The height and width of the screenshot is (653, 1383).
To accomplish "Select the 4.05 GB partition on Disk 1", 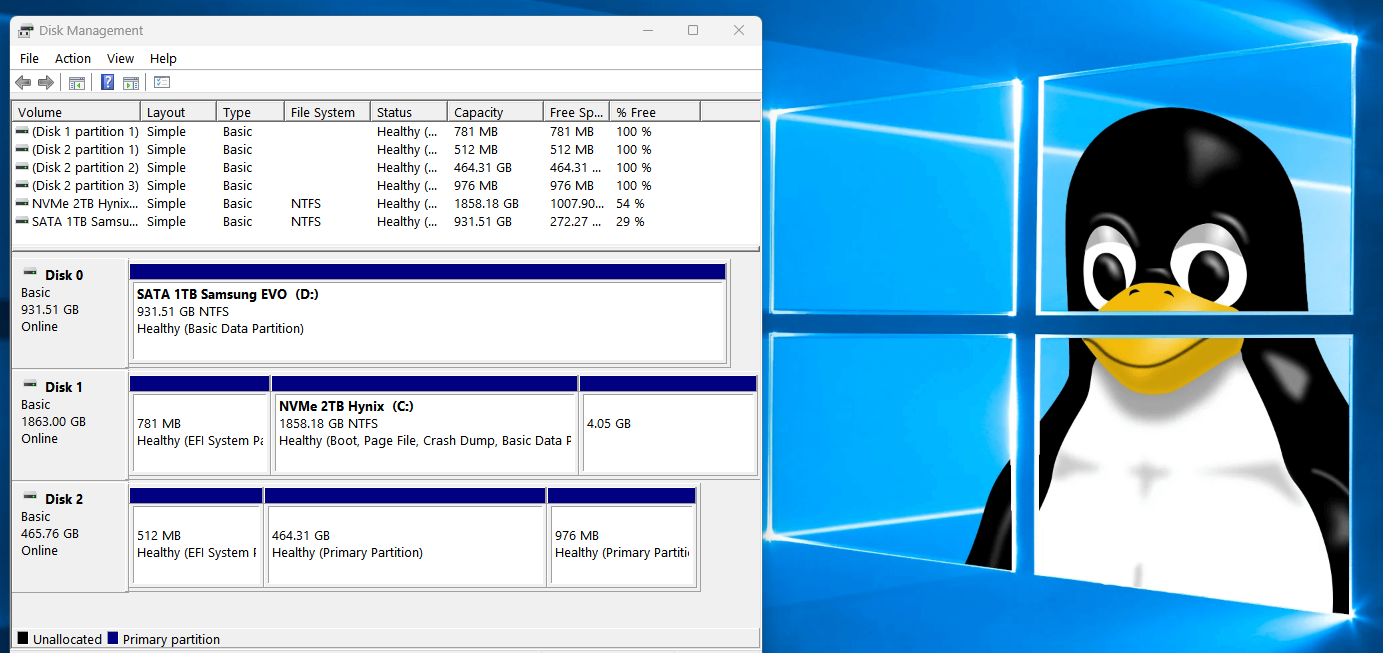I will pos(668,432).
